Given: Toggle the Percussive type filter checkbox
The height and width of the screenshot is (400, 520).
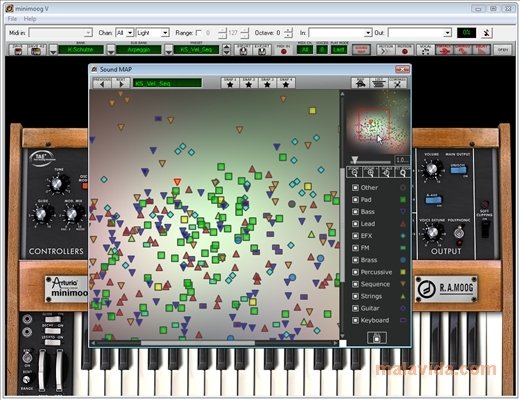Looking at the screenshot, I should click(x=355, y=272).
